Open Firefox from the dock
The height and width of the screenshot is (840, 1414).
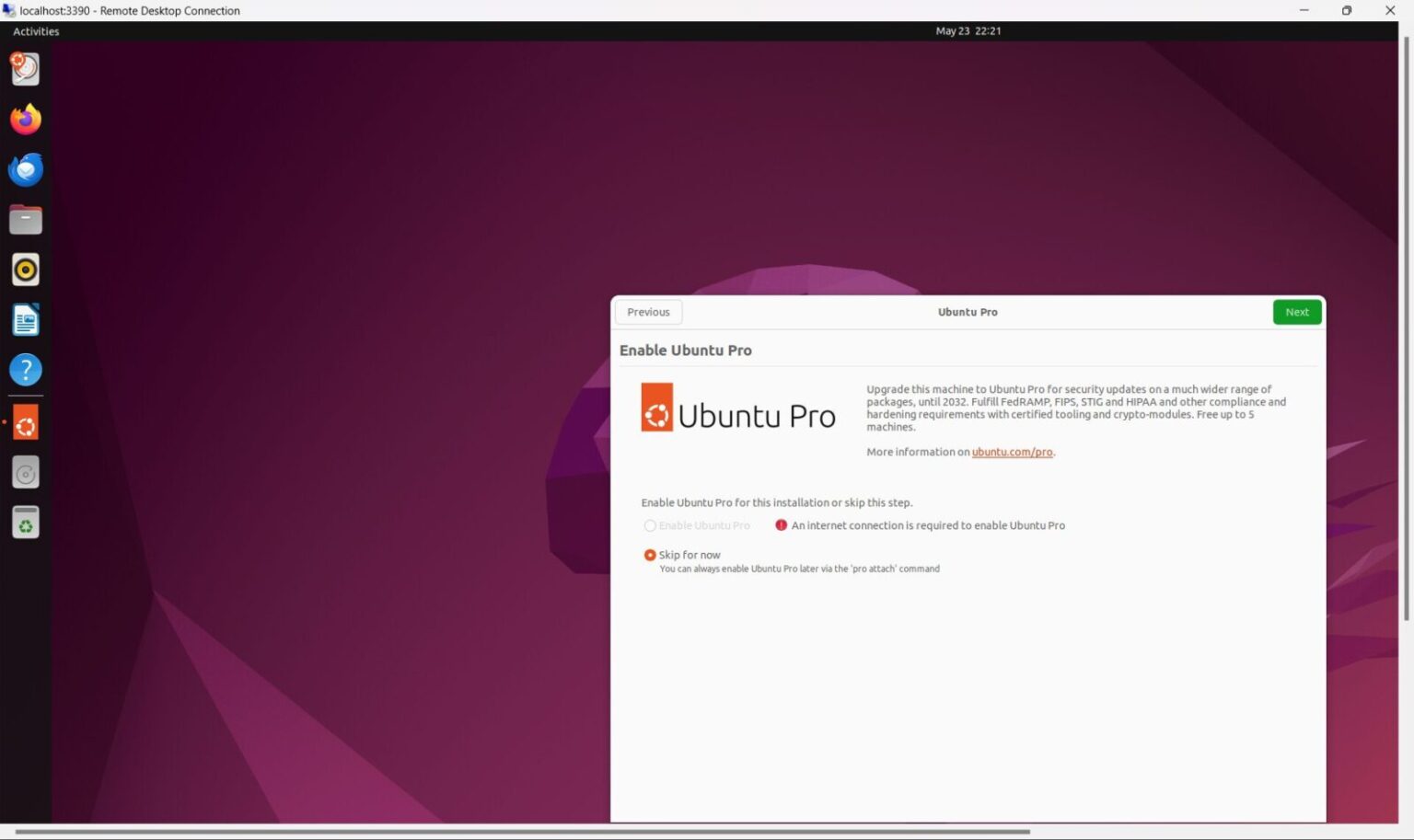(25, 119)
